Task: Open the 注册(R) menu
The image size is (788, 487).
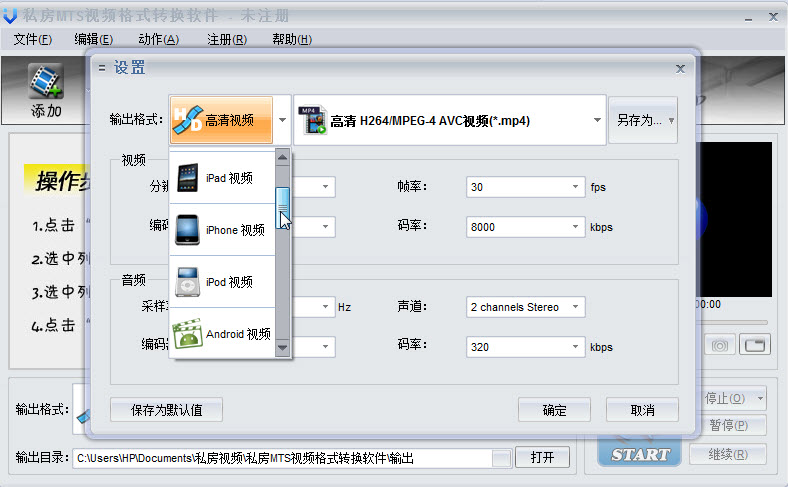Action: coord(227,39)
